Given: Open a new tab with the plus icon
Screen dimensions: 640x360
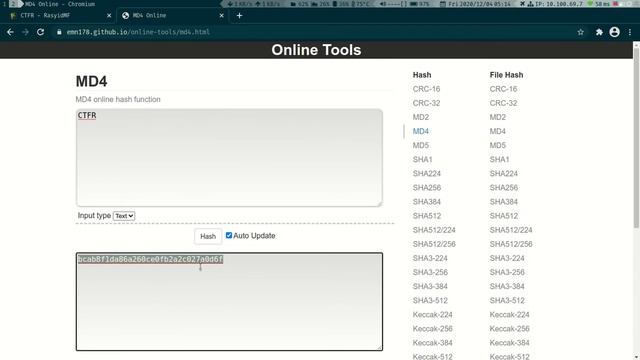Looking at the screenshot, I should (239, 16).
